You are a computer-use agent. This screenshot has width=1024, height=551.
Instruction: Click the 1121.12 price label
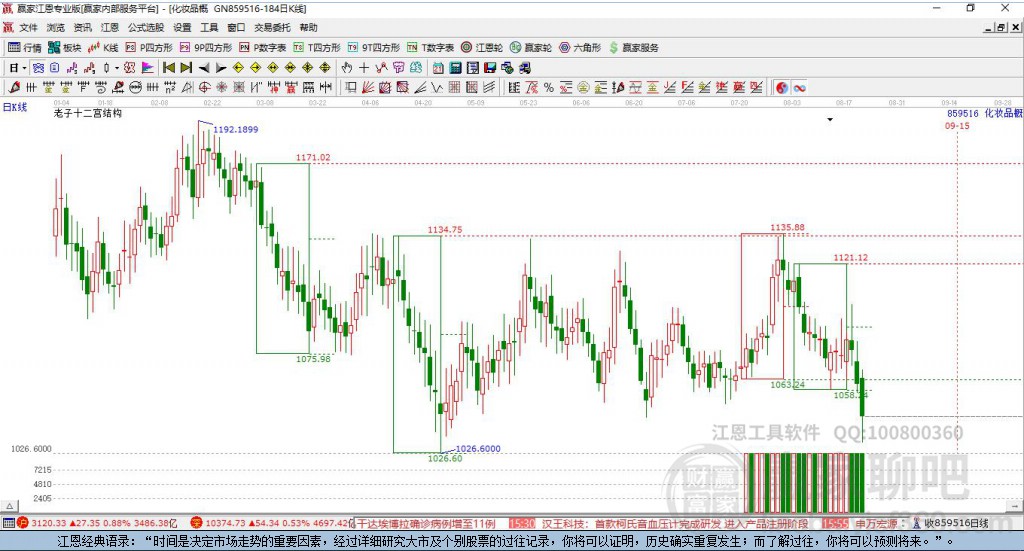pos(850,257)
